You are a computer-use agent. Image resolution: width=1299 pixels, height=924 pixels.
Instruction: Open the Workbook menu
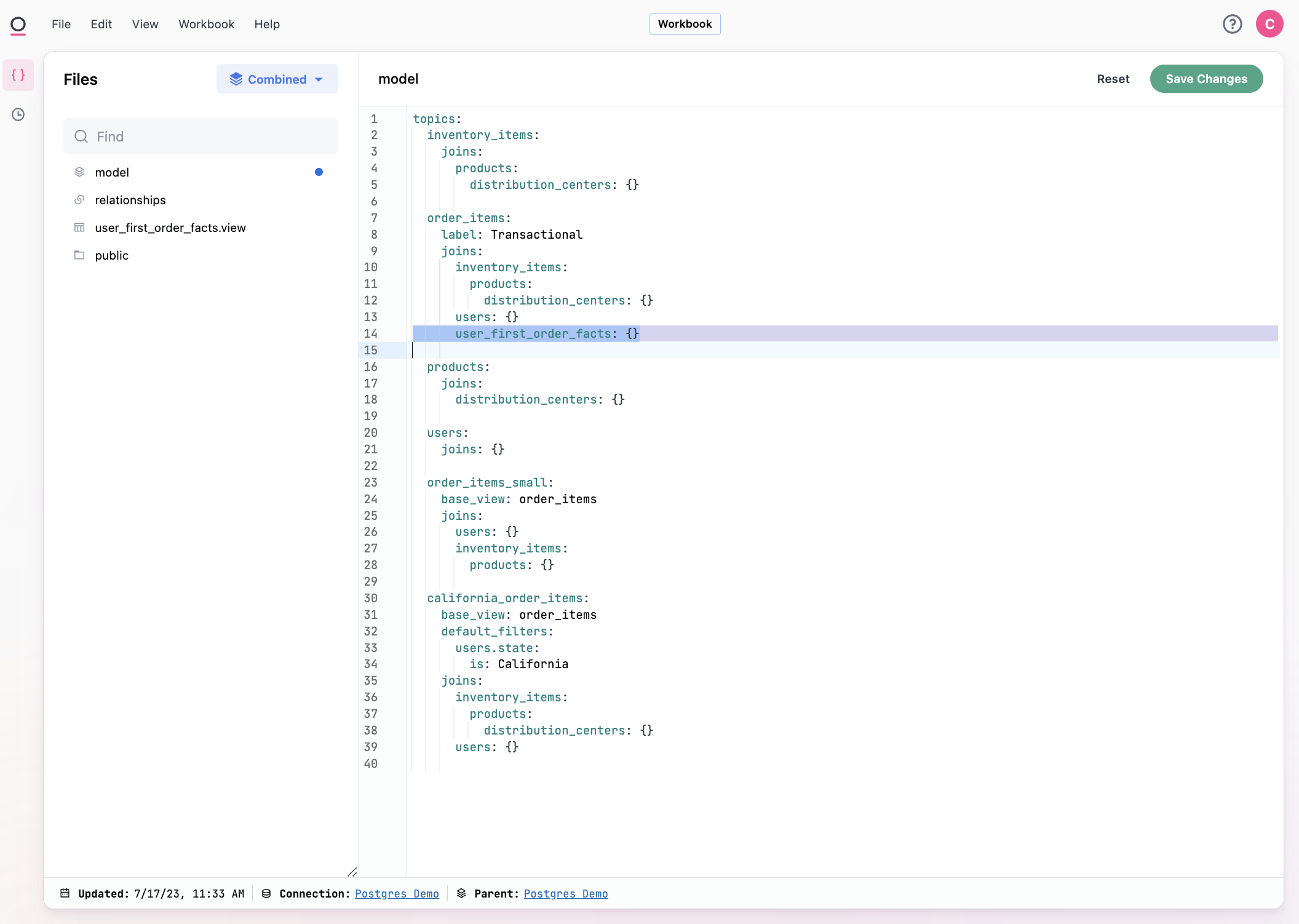point(206,24)
